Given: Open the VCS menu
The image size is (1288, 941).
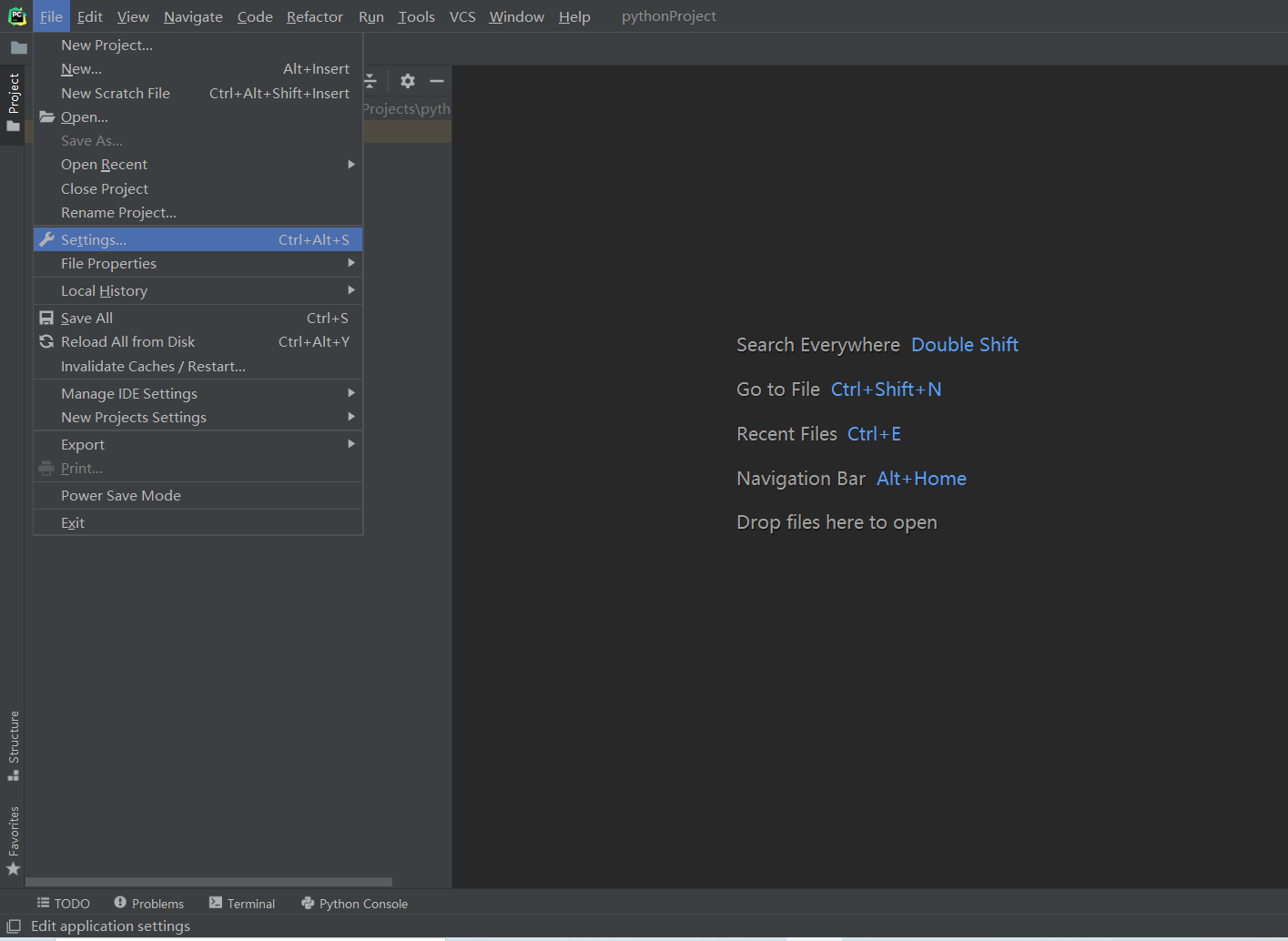Looking at the screenshot, I should click(462, 16).
